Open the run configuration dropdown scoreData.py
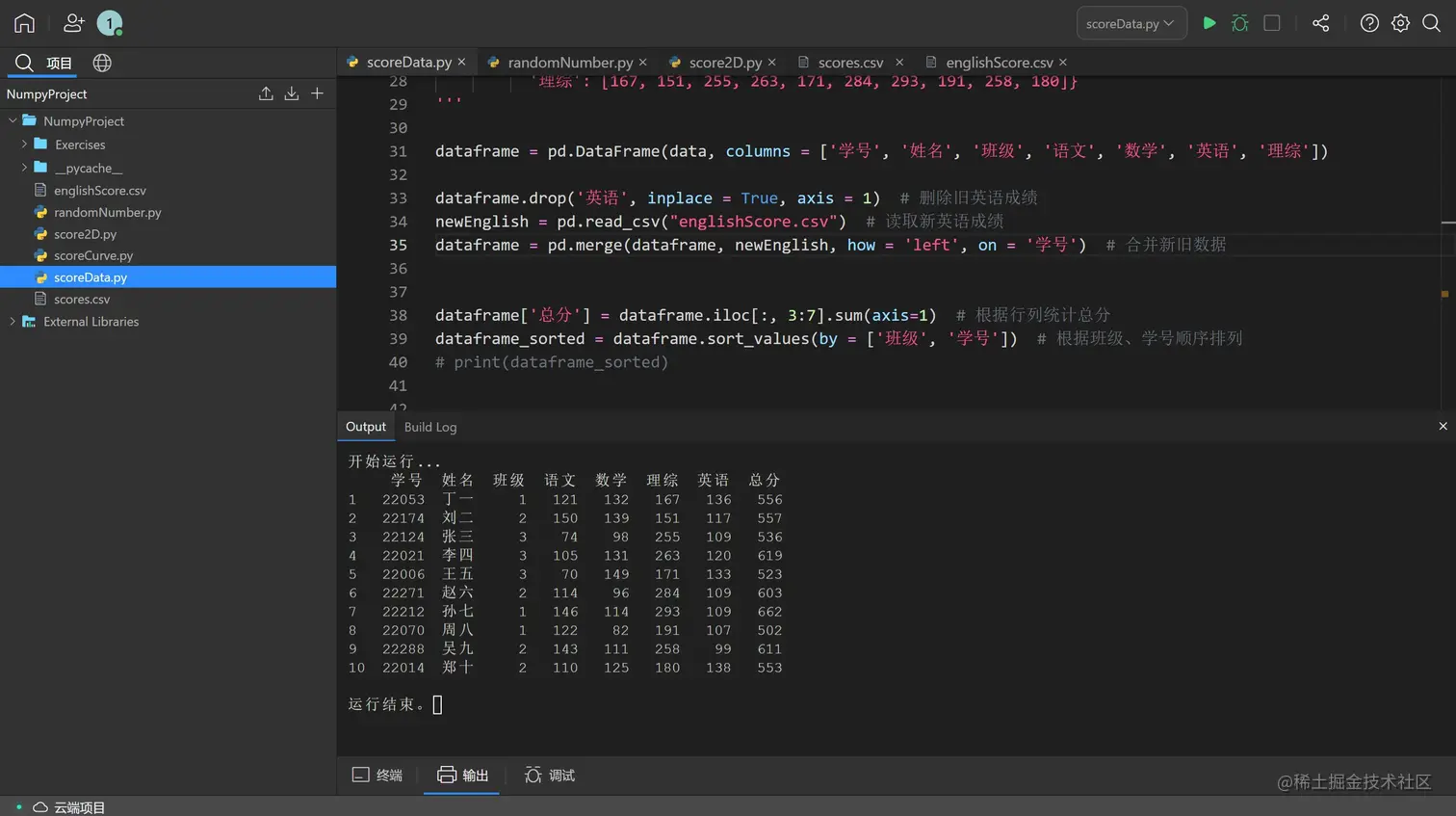 (x=1131, y=23)
